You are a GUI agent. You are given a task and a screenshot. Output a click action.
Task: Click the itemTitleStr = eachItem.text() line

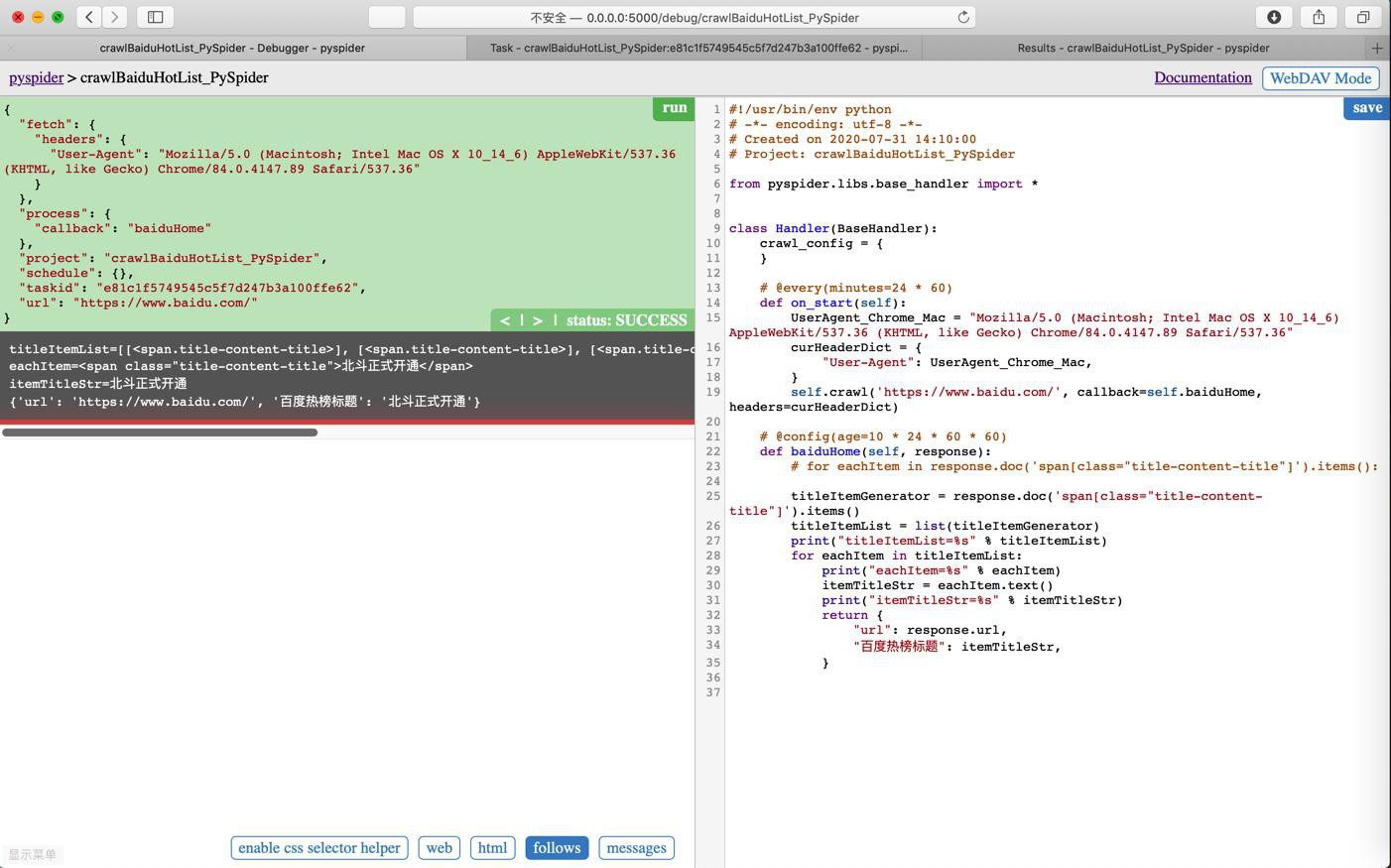(938, 585)
